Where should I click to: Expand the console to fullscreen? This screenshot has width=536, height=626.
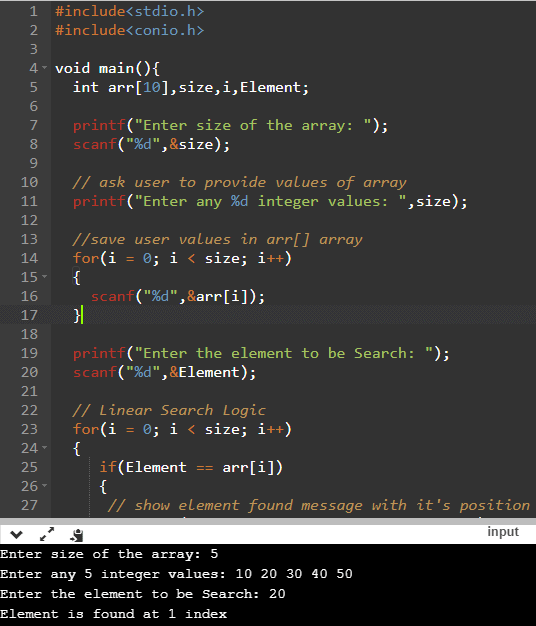click(47, 534)
